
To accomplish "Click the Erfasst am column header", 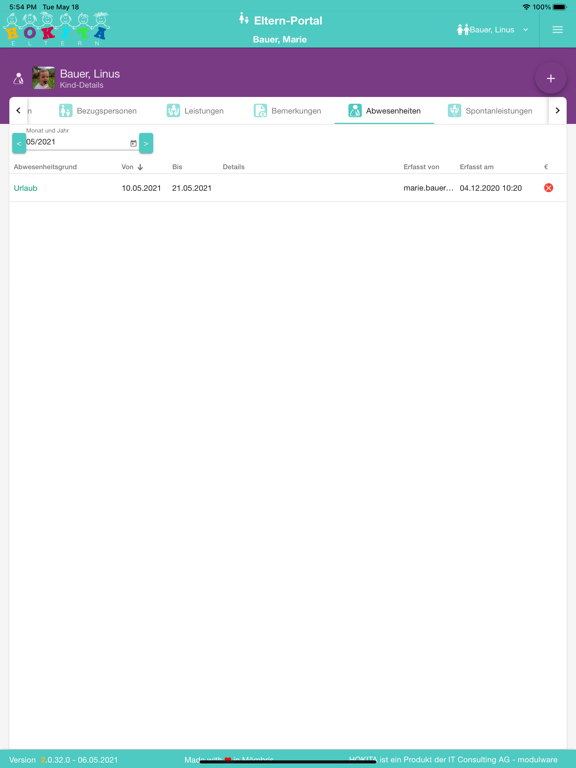I will tap(477, 167).
